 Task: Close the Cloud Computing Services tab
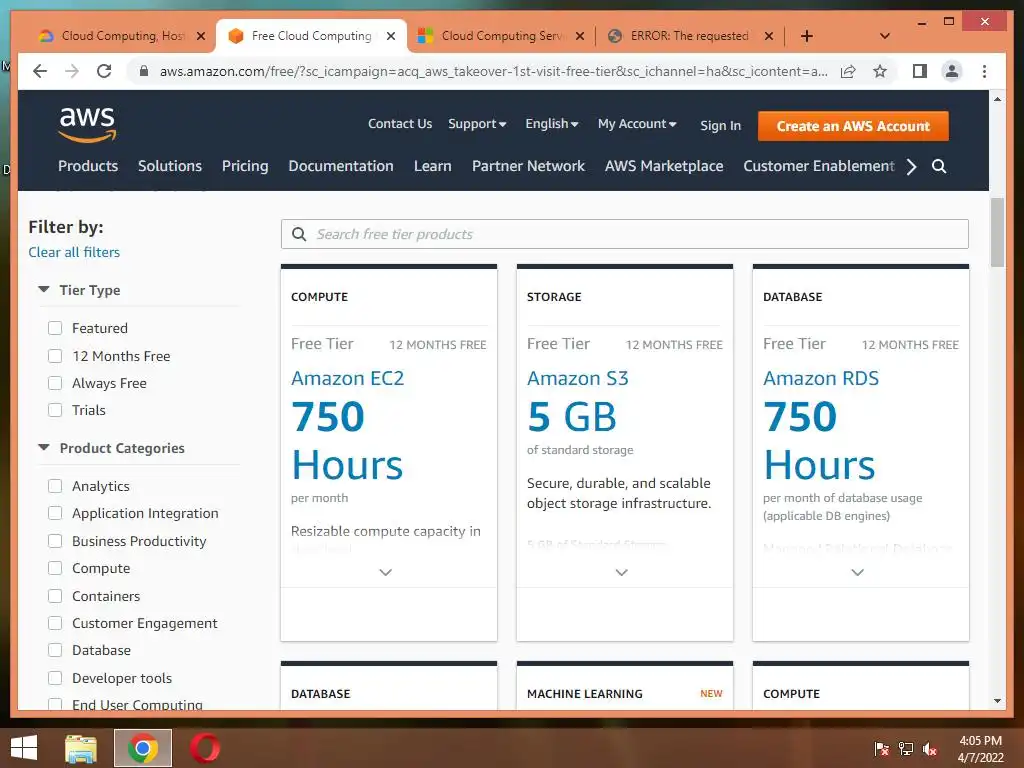click(x=579, y=36)
